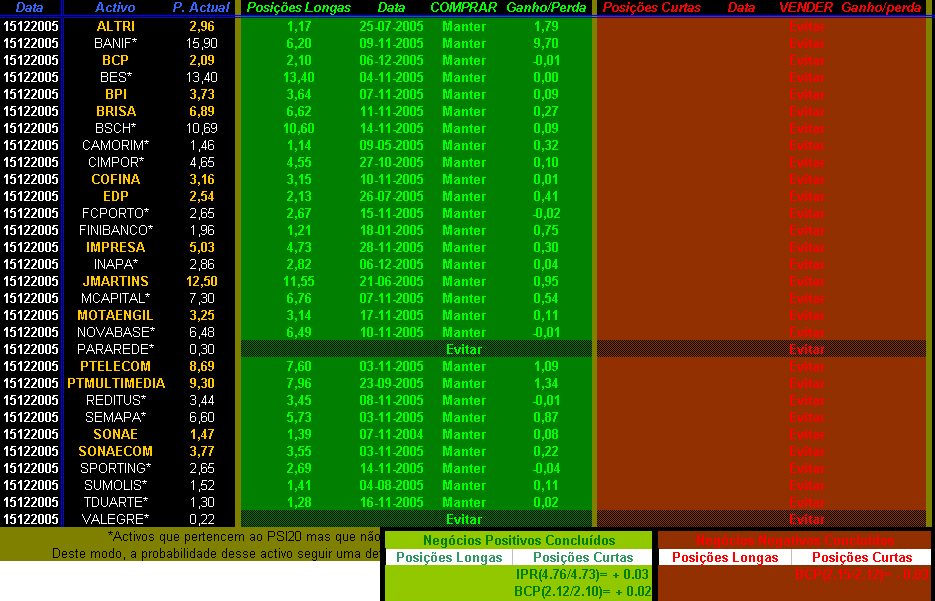Click entry date 07-11-2004 for SONAE
The height and width of the screenshot is (601, 935).
[391, 434]
